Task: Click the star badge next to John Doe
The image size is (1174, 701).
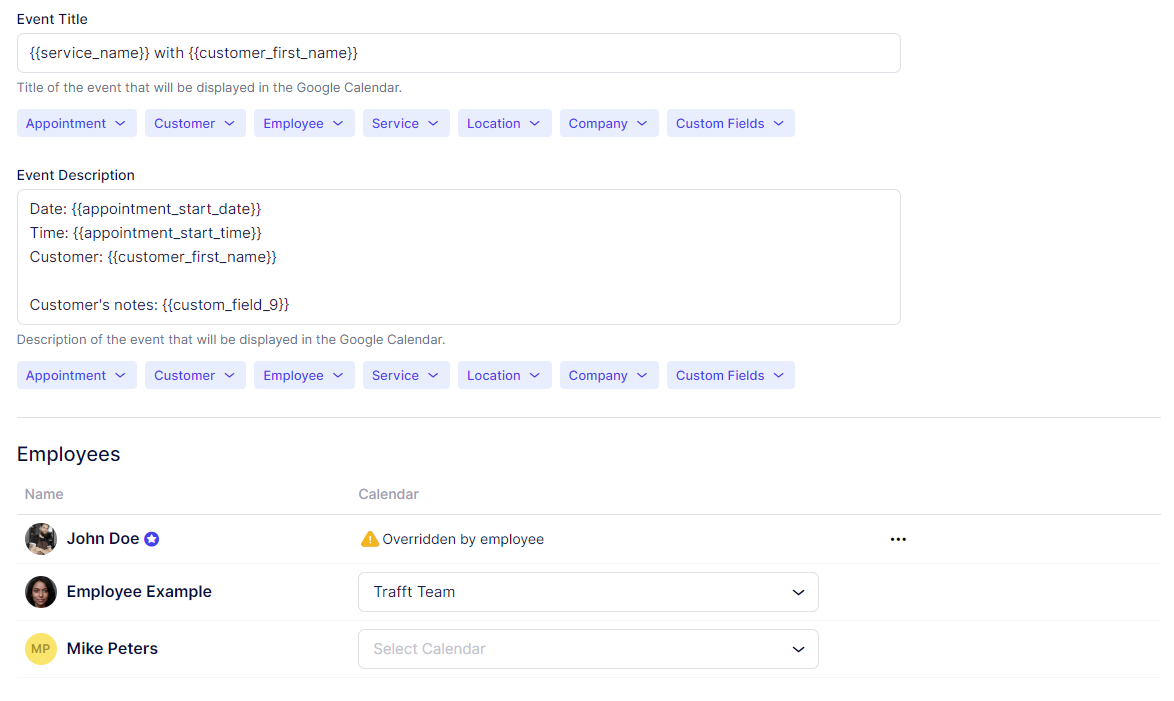Action: pos(152,539)
